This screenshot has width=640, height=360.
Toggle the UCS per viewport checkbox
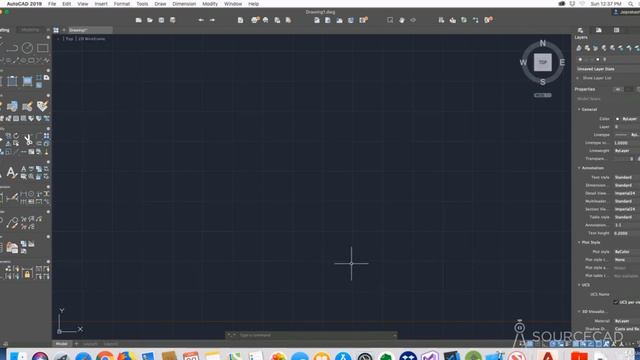(616, 302)
